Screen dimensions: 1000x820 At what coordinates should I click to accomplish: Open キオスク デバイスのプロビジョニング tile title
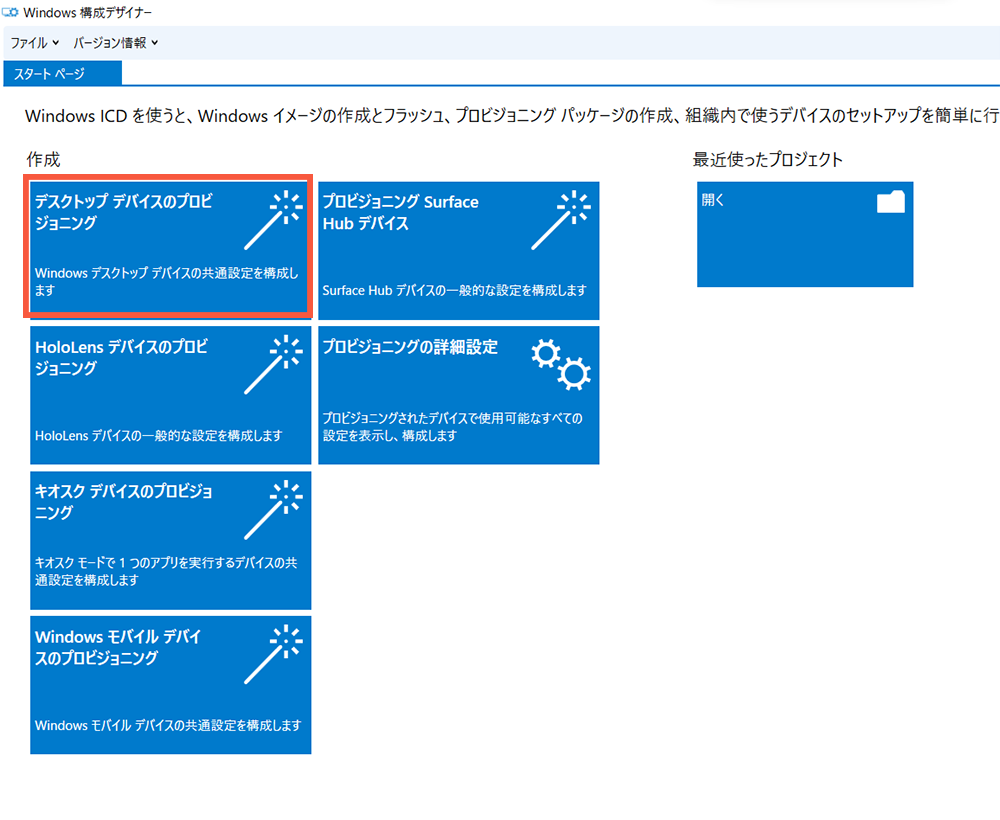(124, 502)
